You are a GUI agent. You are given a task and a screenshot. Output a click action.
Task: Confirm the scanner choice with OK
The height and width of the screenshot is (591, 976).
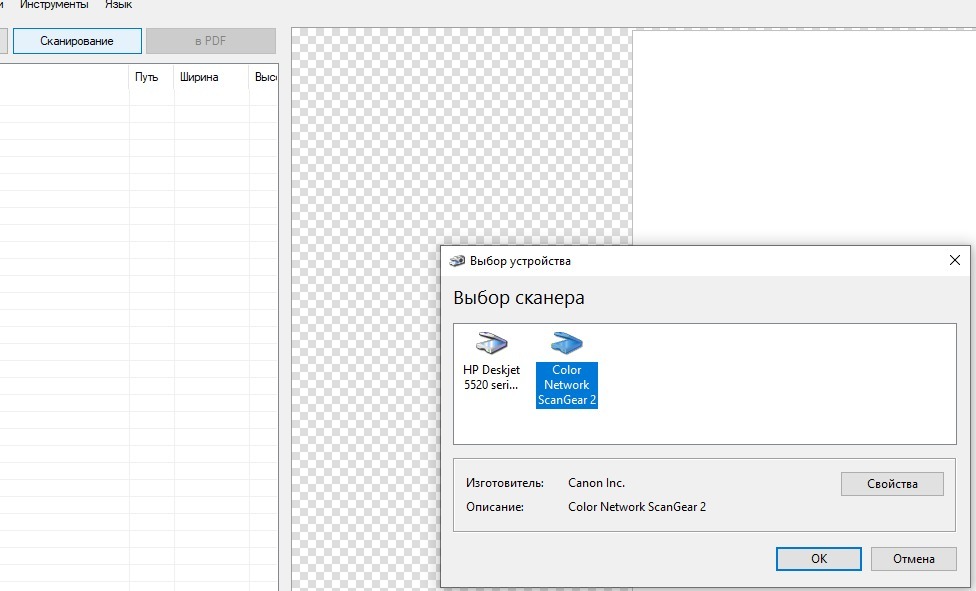click(x=819, y=559)
